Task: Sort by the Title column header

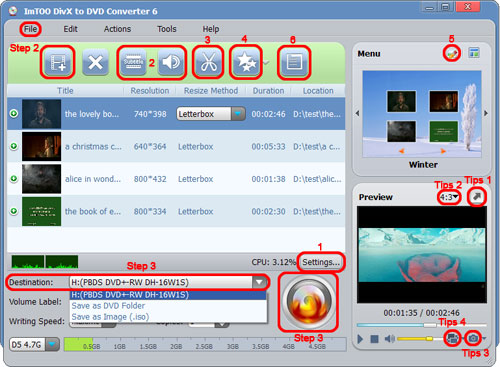Action: click(65, 91)
